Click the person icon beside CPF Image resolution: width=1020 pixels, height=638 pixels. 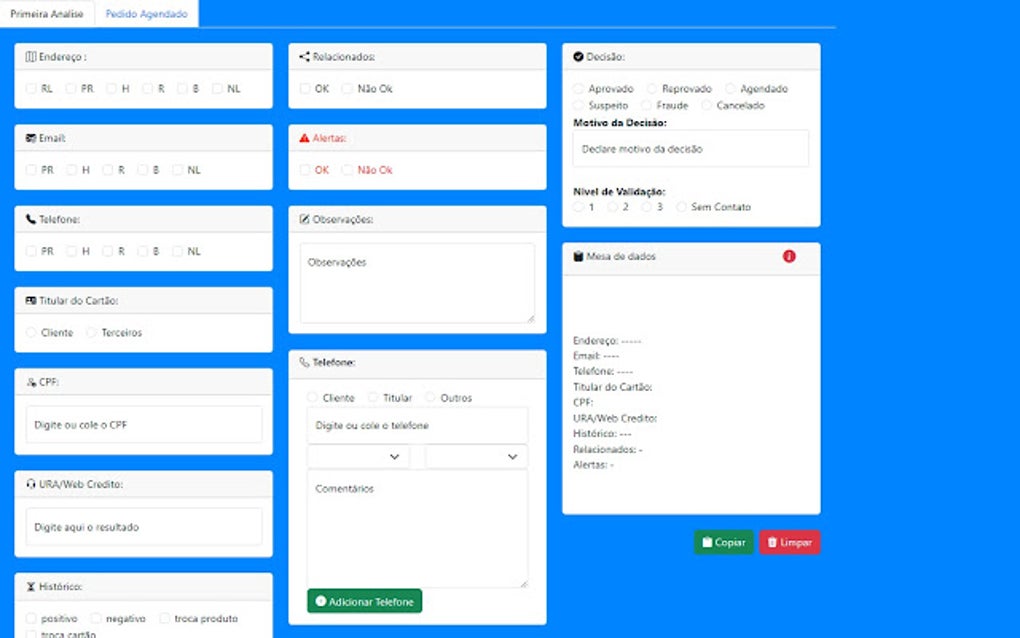31,382
